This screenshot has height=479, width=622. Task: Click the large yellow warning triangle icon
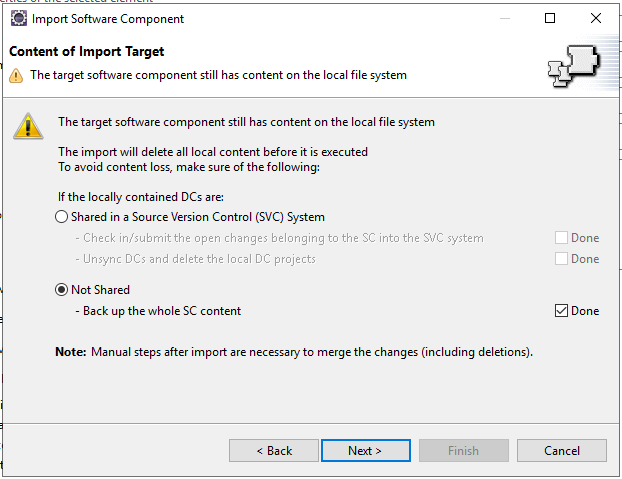pos(28,126)
